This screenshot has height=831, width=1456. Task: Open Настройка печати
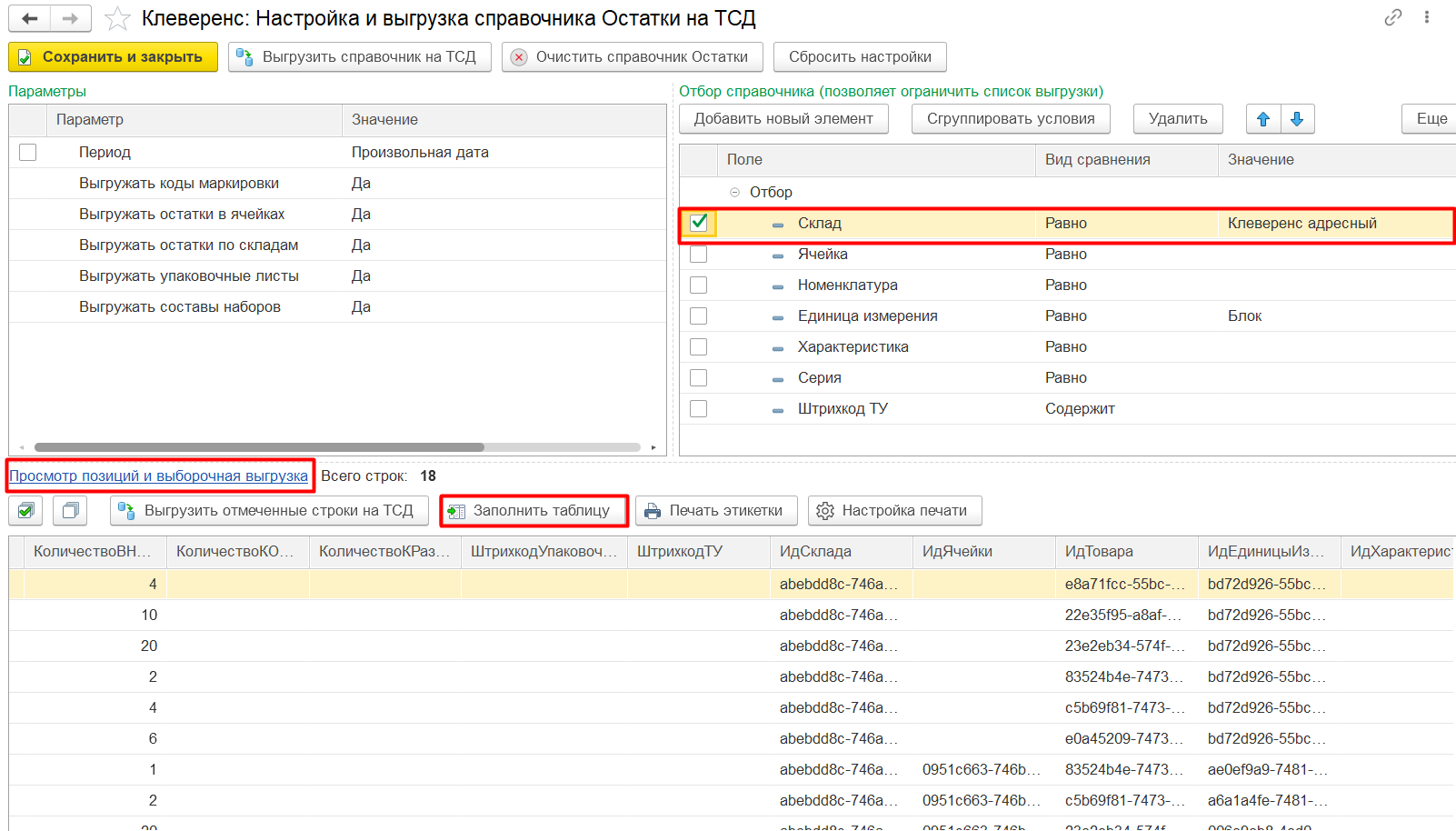click(x=894, y=511)
